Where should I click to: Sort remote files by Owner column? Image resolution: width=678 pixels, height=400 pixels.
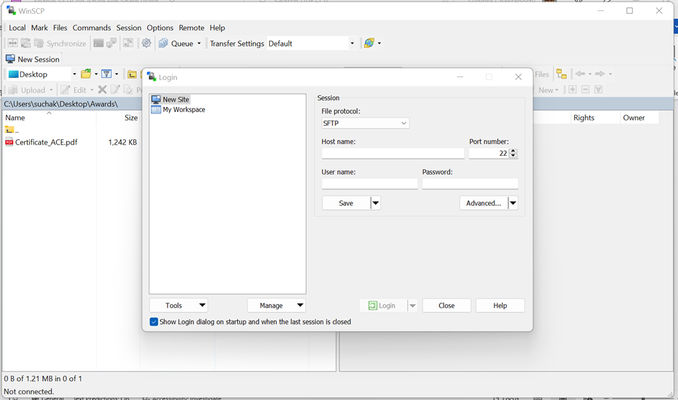click(633, 118)
